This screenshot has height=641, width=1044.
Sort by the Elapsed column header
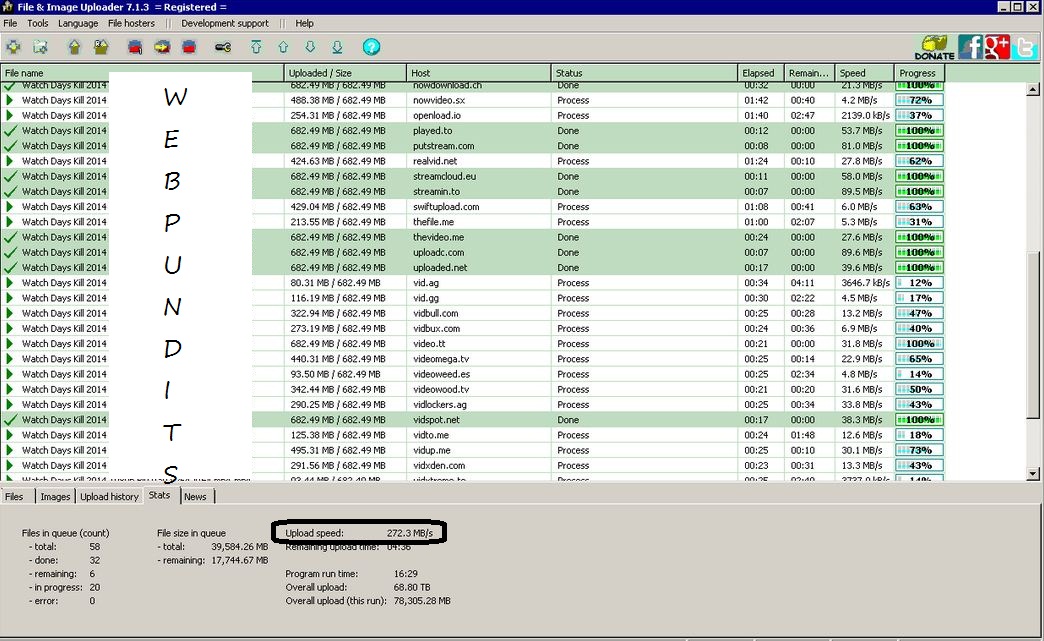tap(760, 73)
